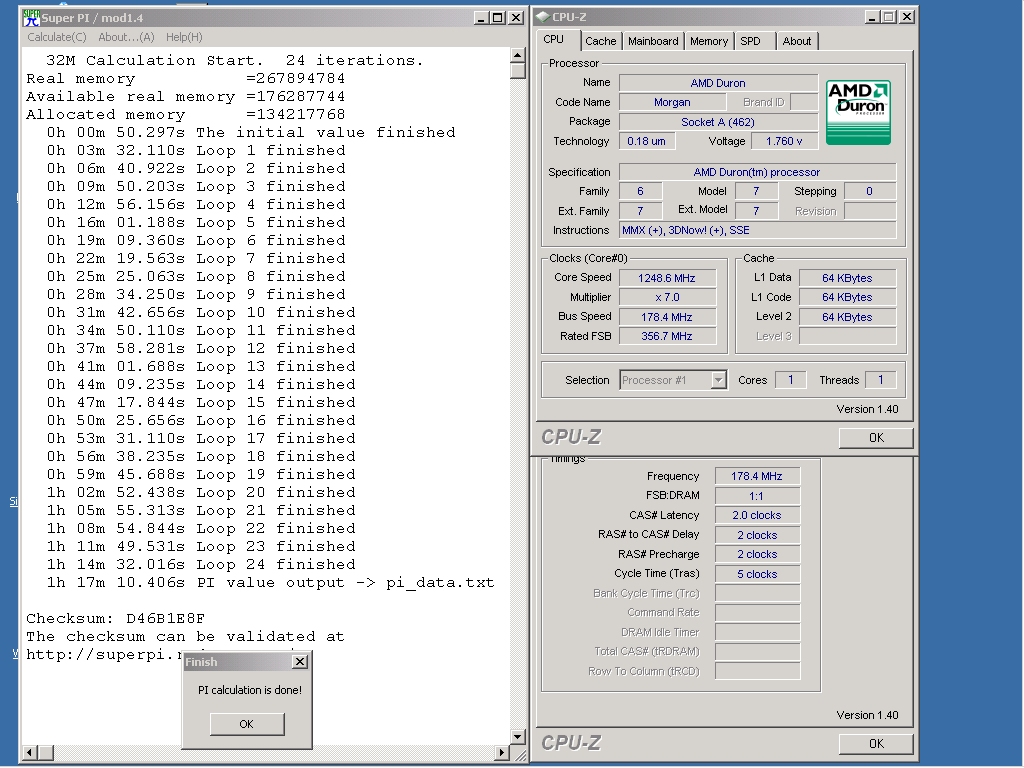1024x768 pixels.
Task: Click the Super PI window resize grip
Action: coord(520,756)
